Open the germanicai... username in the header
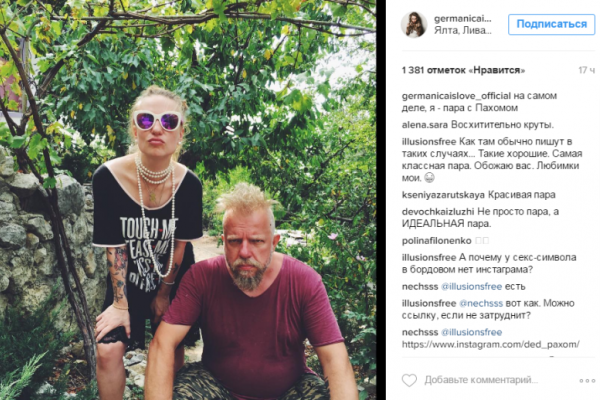The image size is (600, 400). (x=462, y=18)
